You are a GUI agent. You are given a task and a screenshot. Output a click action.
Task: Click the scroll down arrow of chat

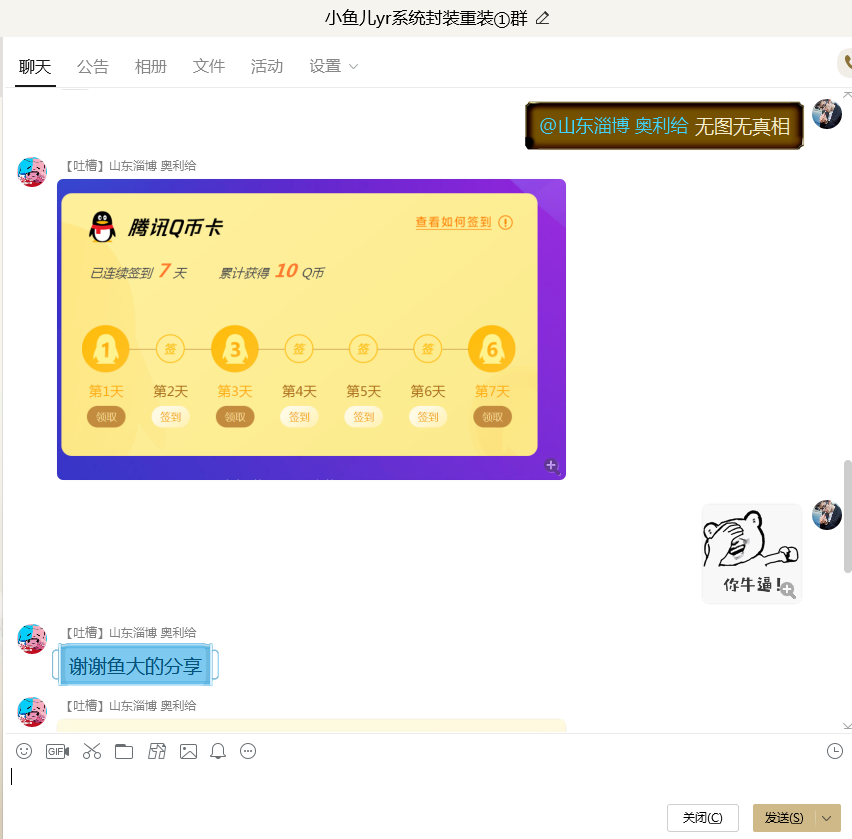point(847,725)
